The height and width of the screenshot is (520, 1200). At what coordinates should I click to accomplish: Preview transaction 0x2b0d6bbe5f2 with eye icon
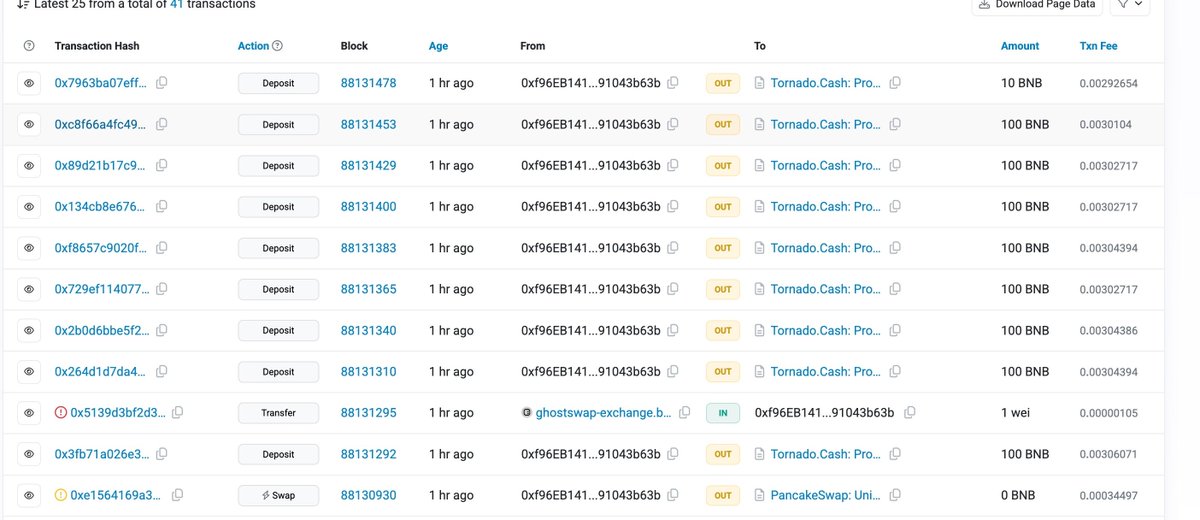tap(29, 330)
